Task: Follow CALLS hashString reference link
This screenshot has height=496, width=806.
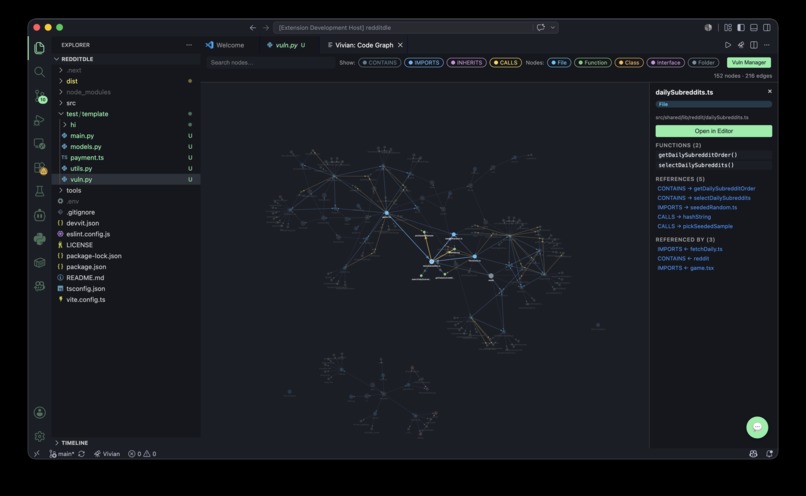Action: (x=684, y=217)
